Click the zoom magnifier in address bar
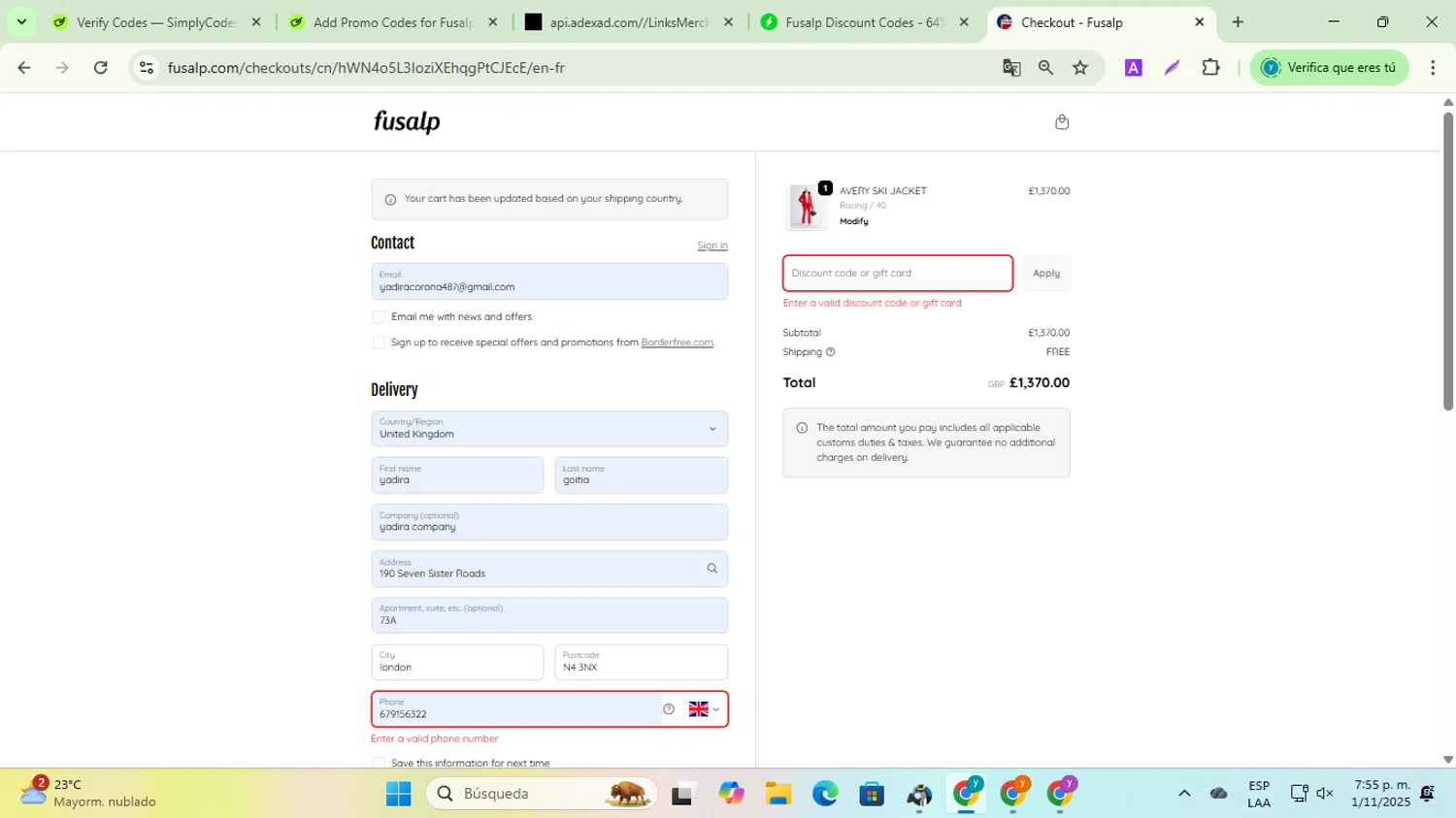This screenshot has width=1456, height=818. tap(1045, 68)
